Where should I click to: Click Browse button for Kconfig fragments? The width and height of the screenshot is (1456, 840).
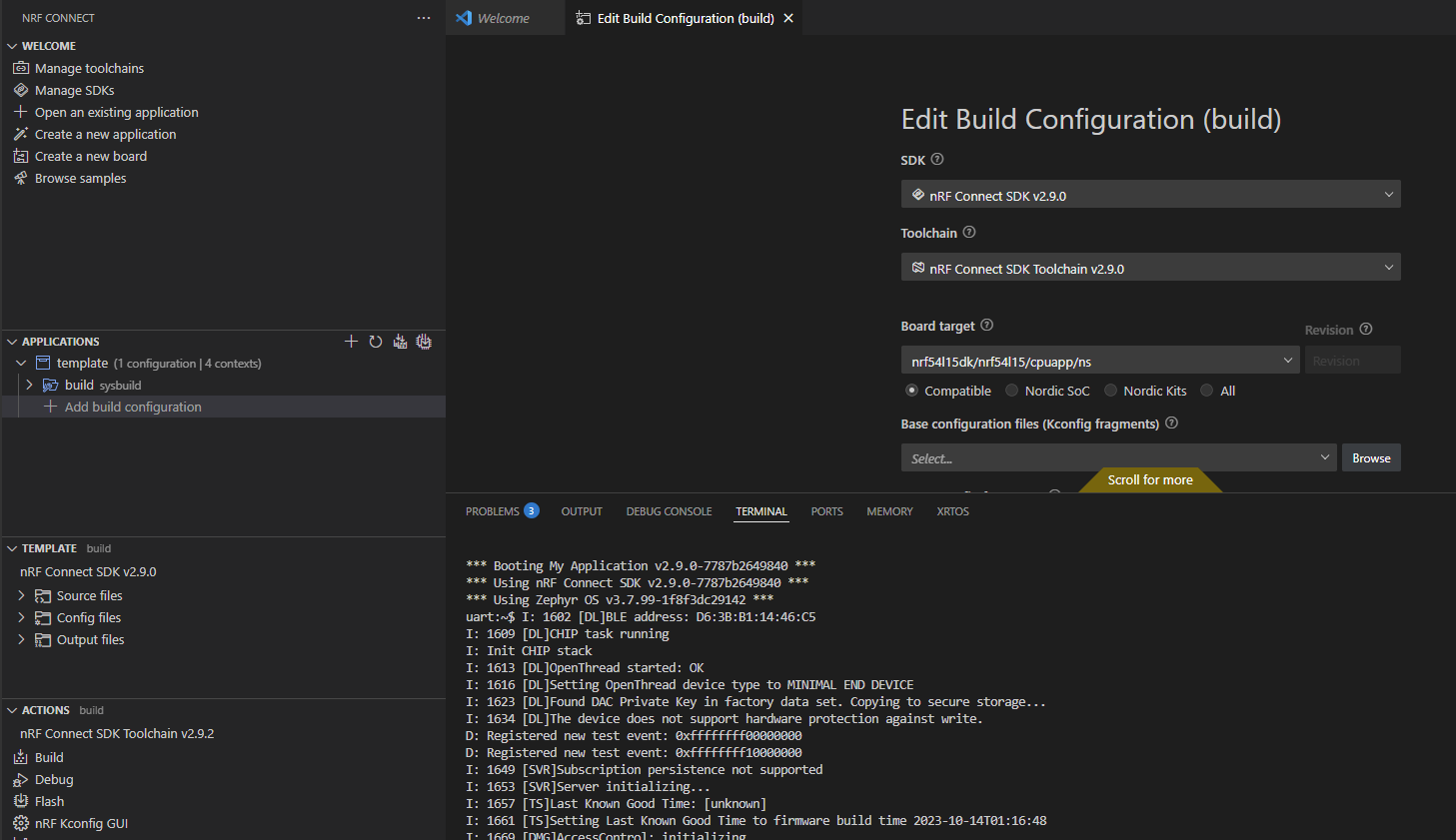pos(1371,457)
